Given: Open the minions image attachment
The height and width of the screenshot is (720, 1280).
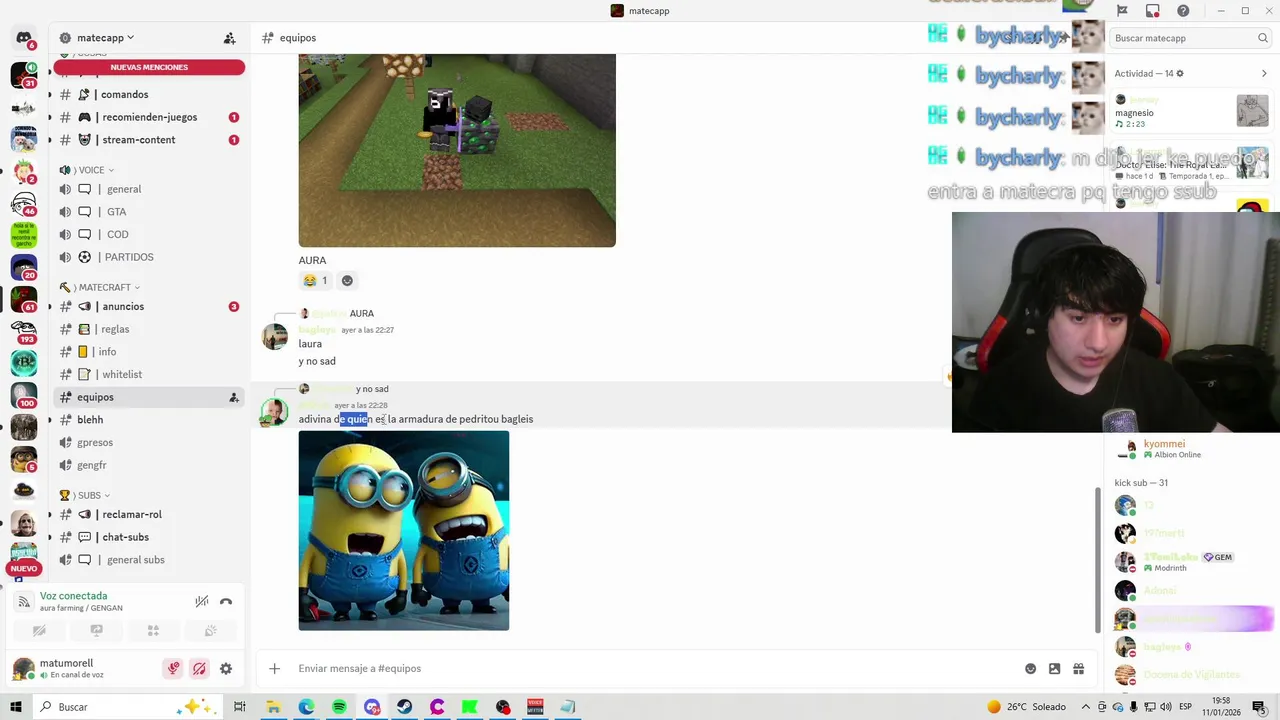Looking at the screenshot, I should tap(404, 531).
